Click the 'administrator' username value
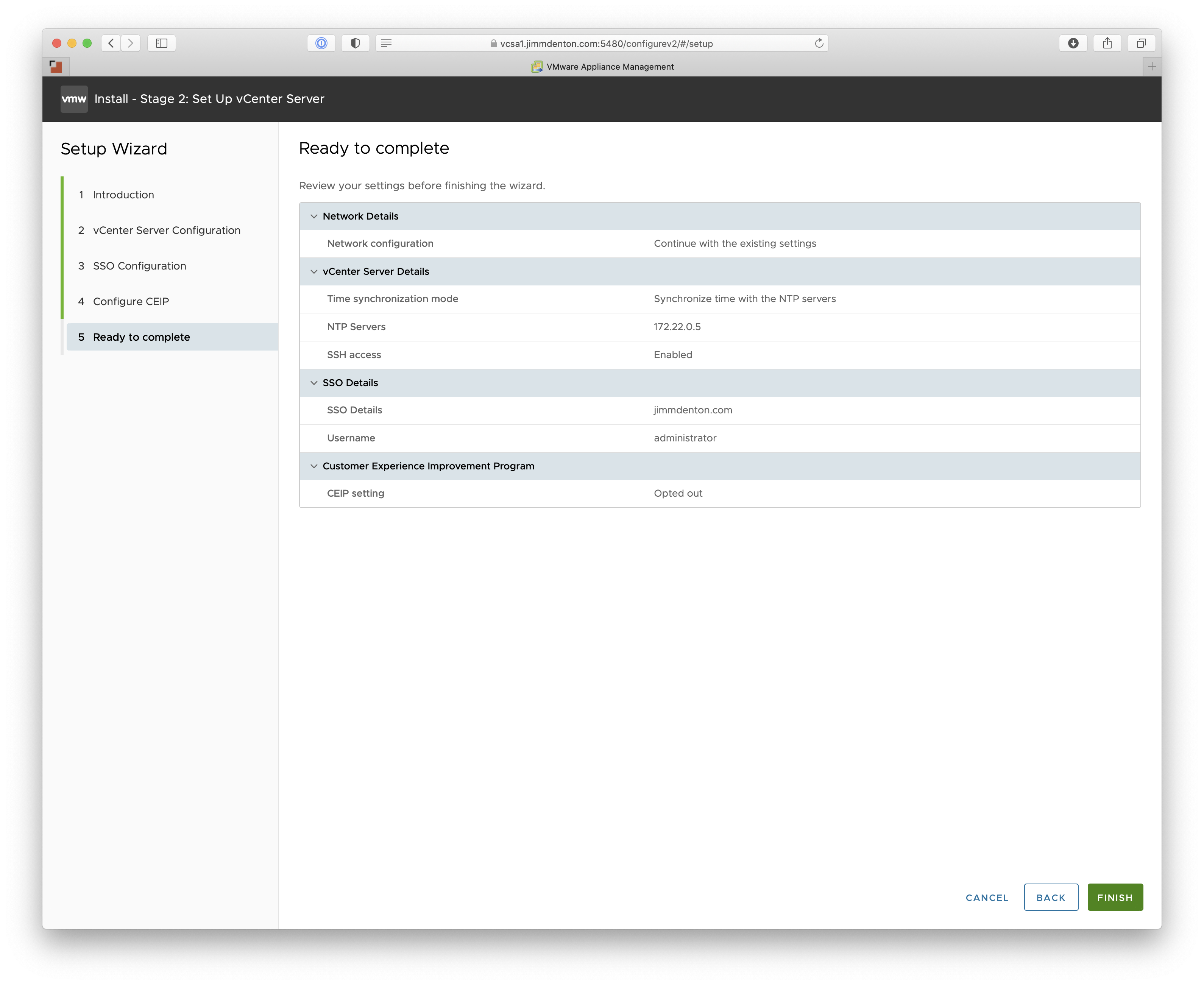1204x985 pixels. pos(685,438)
